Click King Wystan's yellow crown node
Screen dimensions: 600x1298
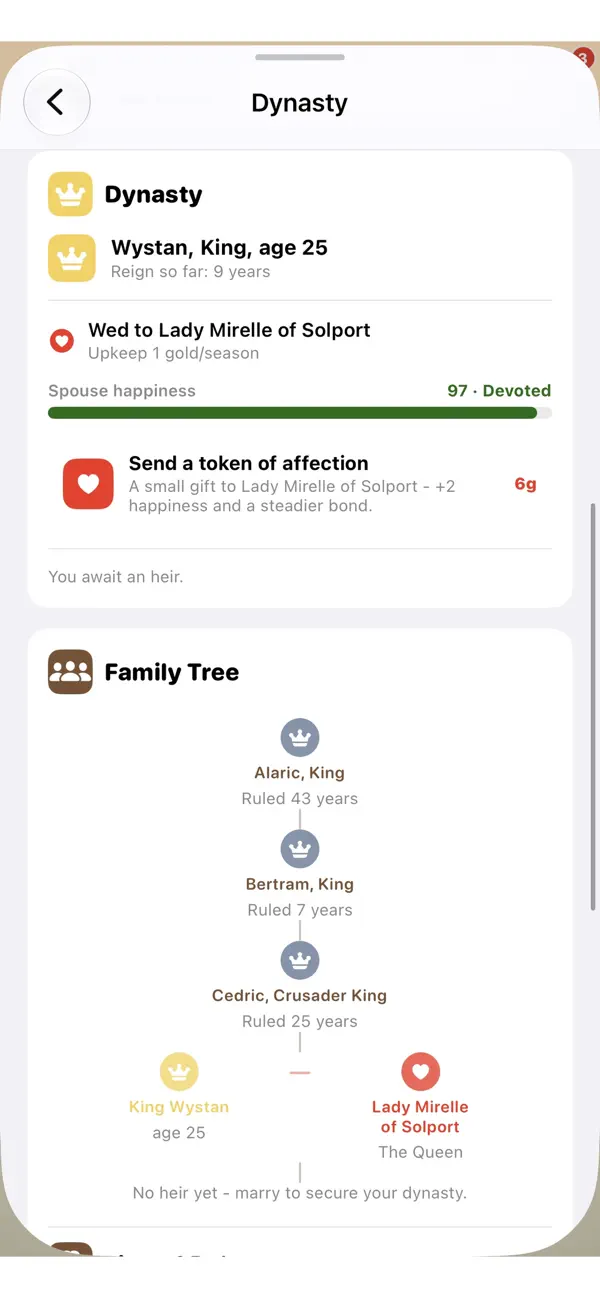click(x=179, y=1072)
